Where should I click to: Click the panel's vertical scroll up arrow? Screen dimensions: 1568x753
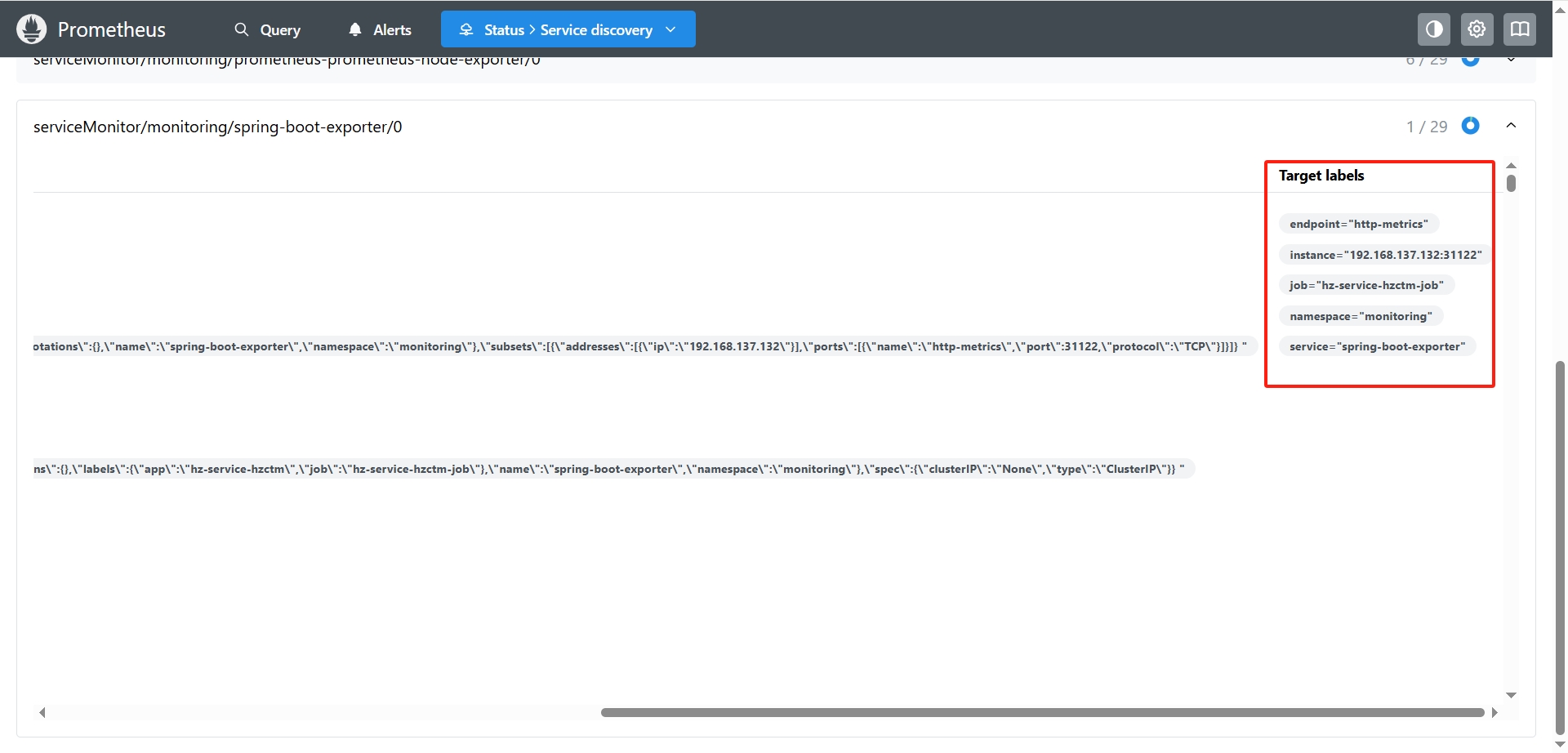1511,166
